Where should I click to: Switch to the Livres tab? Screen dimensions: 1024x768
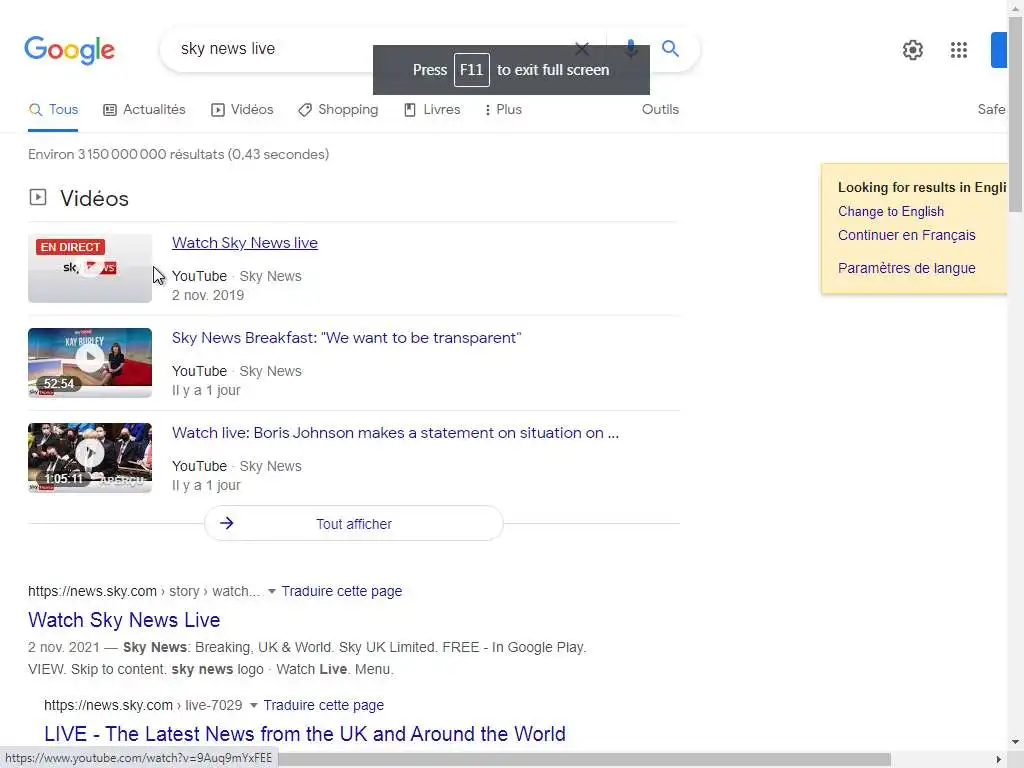click(432, 110)
